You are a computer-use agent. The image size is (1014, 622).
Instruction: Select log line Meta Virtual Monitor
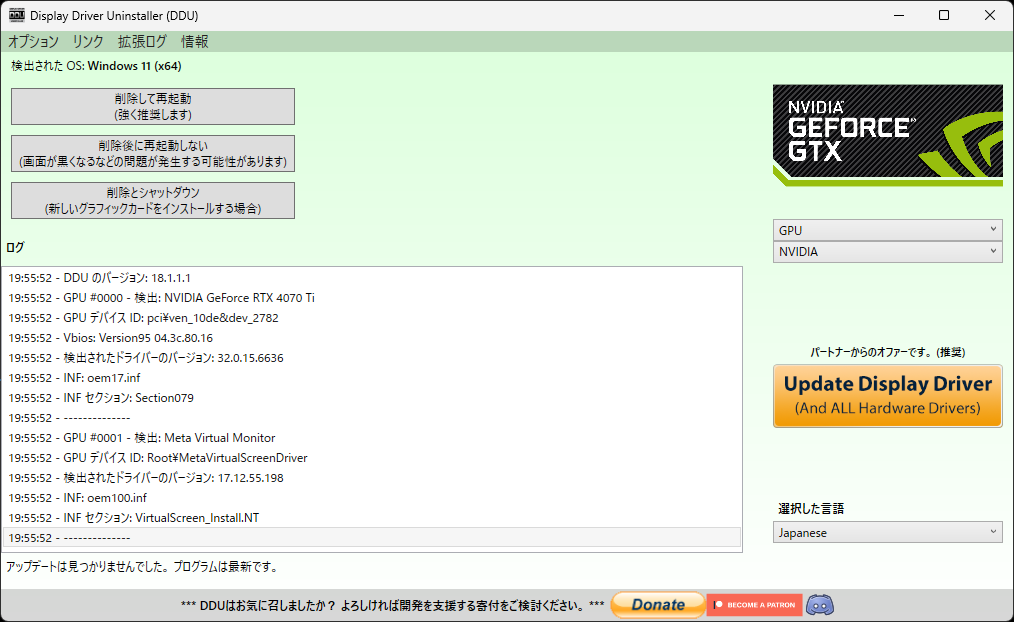pyautogui.click(x=372, y=438)
